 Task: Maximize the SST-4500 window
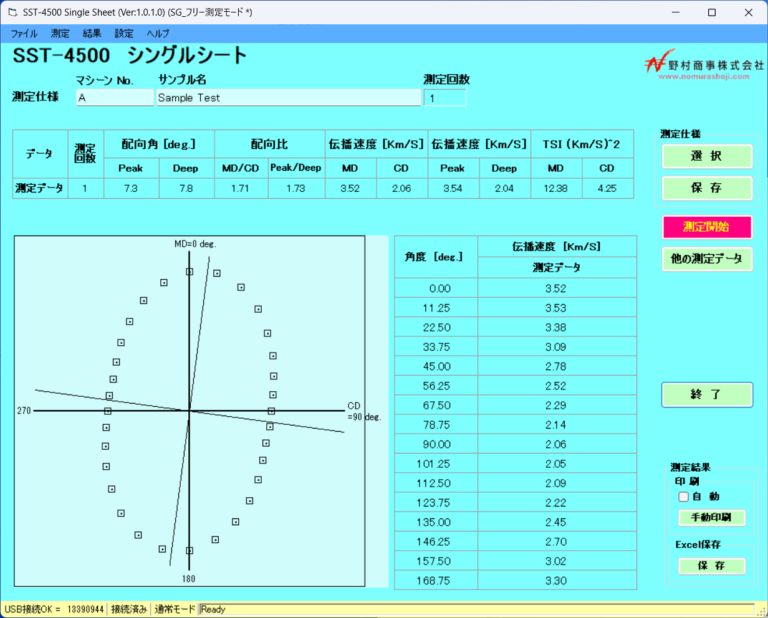pyautogui.click(x=712, y=12)
